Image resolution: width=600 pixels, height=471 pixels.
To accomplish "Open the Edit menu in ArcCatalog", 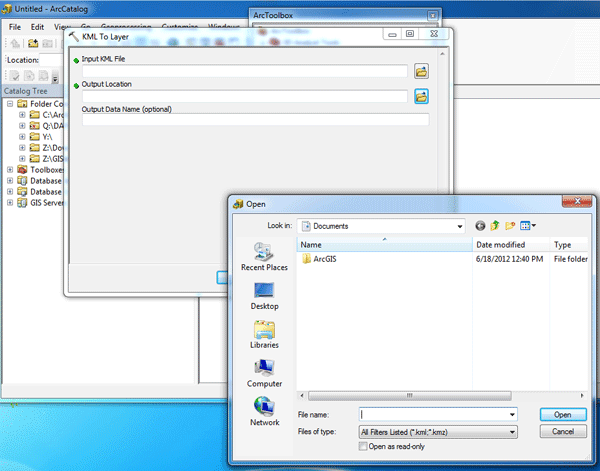I will click(x=37, y=25).
